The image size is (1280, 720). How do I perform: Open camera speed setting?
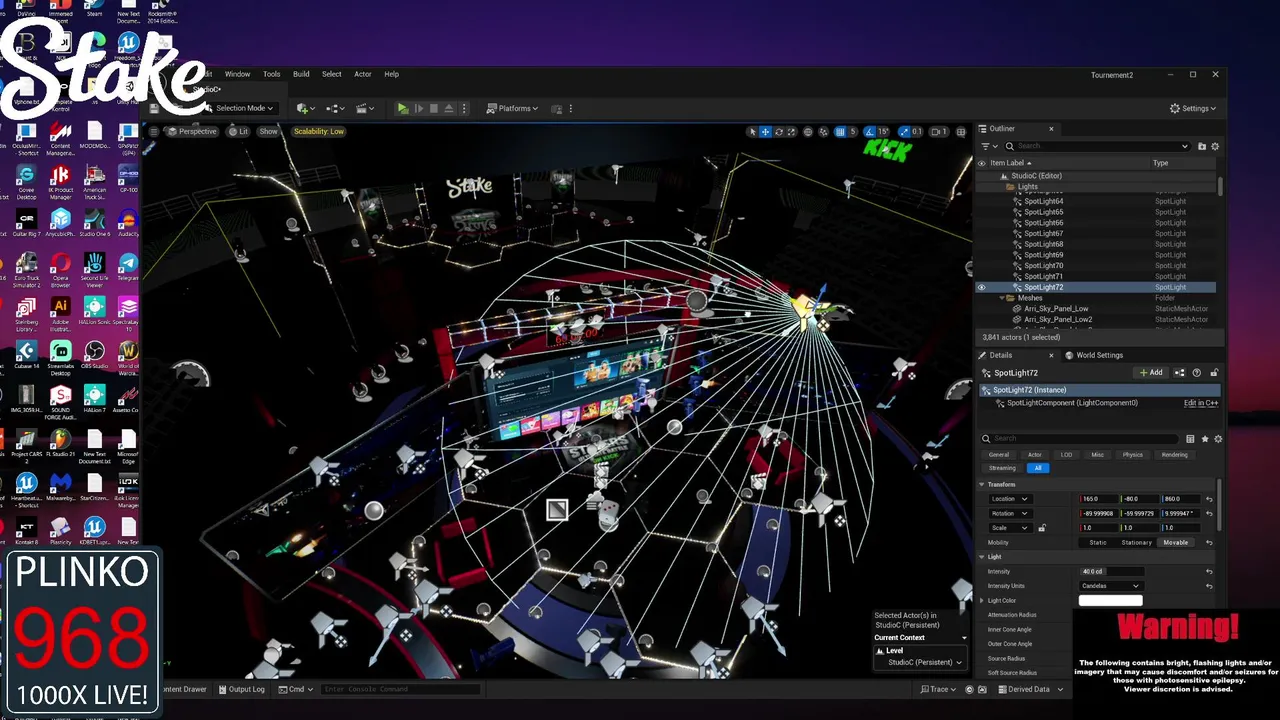click(x=938, y=132)
